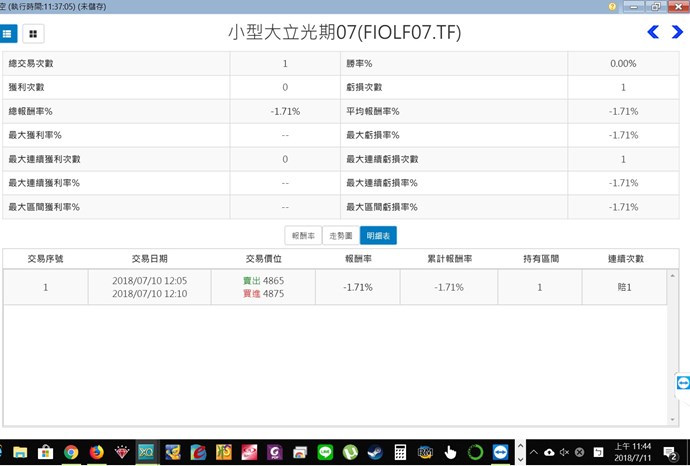
Task: Open uTorrent from taskbar
Action: pos(350,452)
